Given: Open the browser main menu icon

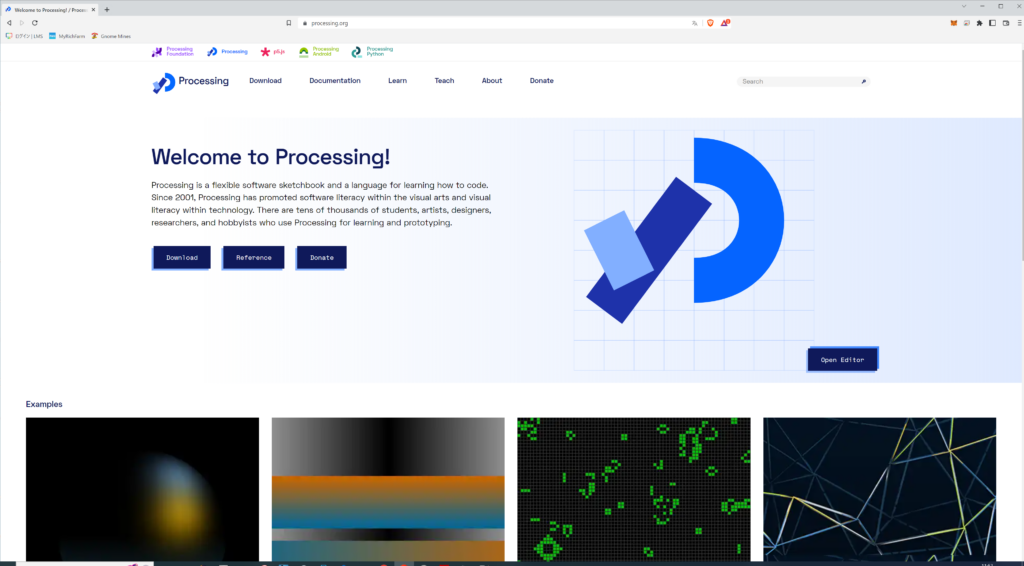Looking at the screenshot, I should click(1019, 23).
